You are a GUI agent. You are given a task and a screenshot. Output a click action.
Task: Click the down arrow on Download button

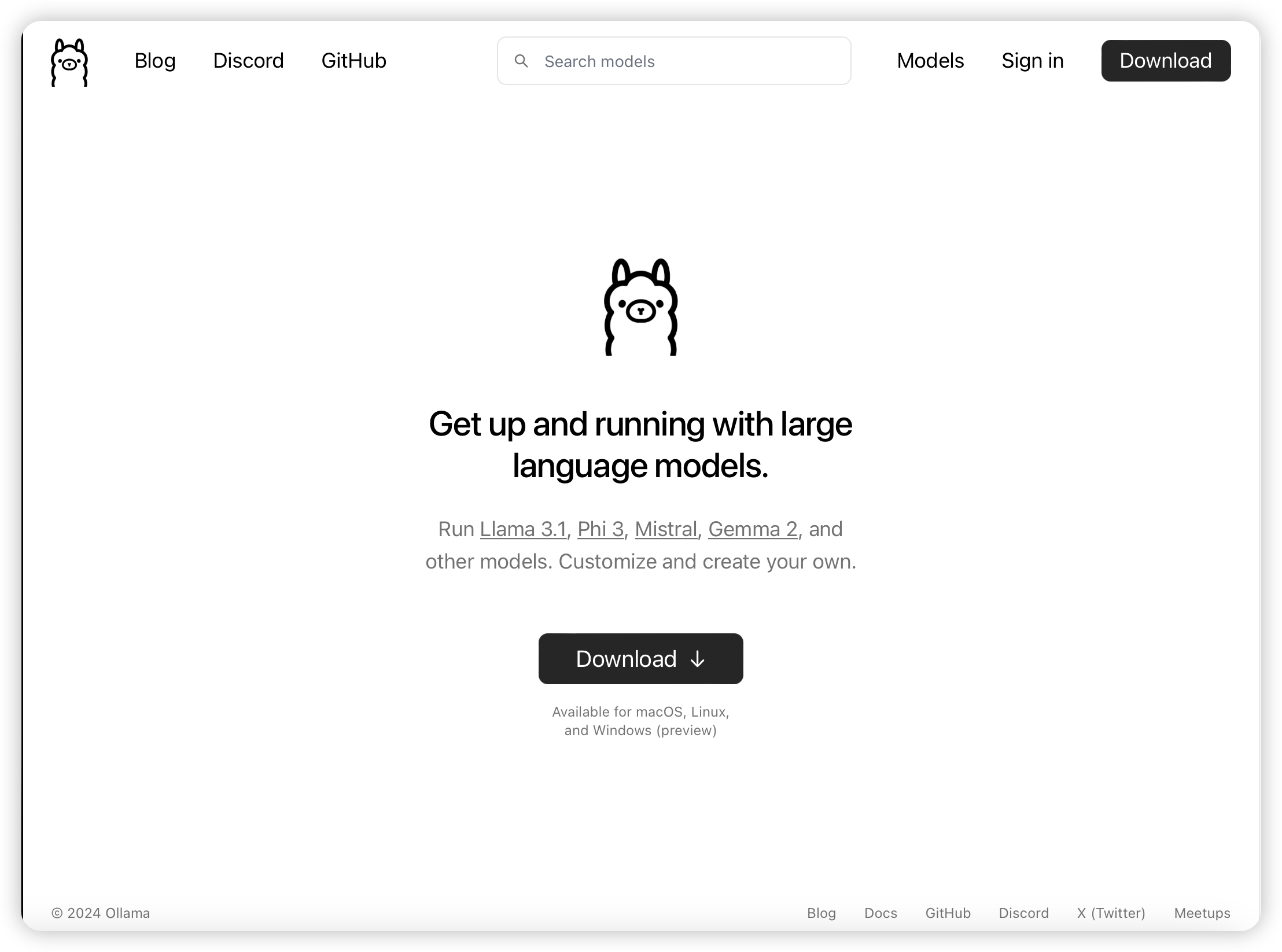[698, 659]
